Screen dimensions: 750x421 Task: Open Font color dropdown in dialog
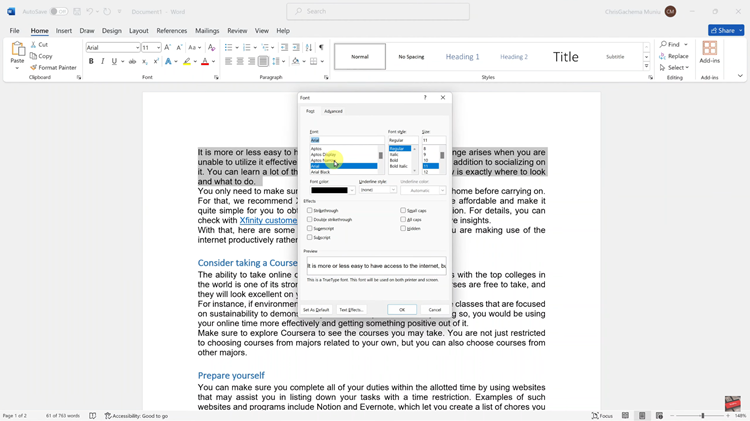(x=352, y=190)
